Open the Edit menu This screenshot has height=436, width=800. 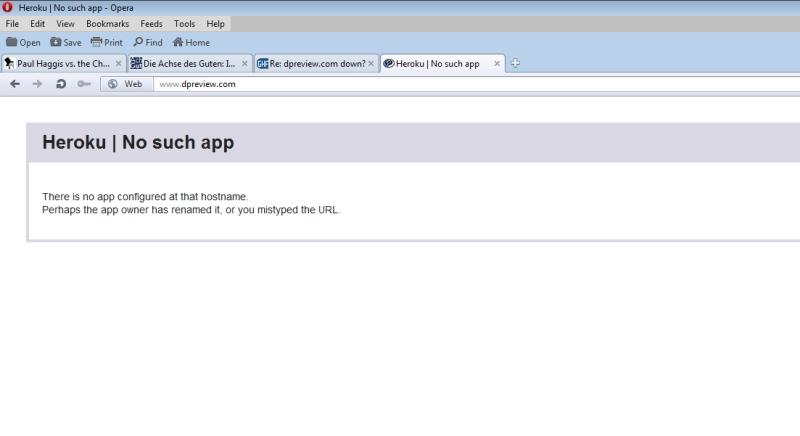37,24
